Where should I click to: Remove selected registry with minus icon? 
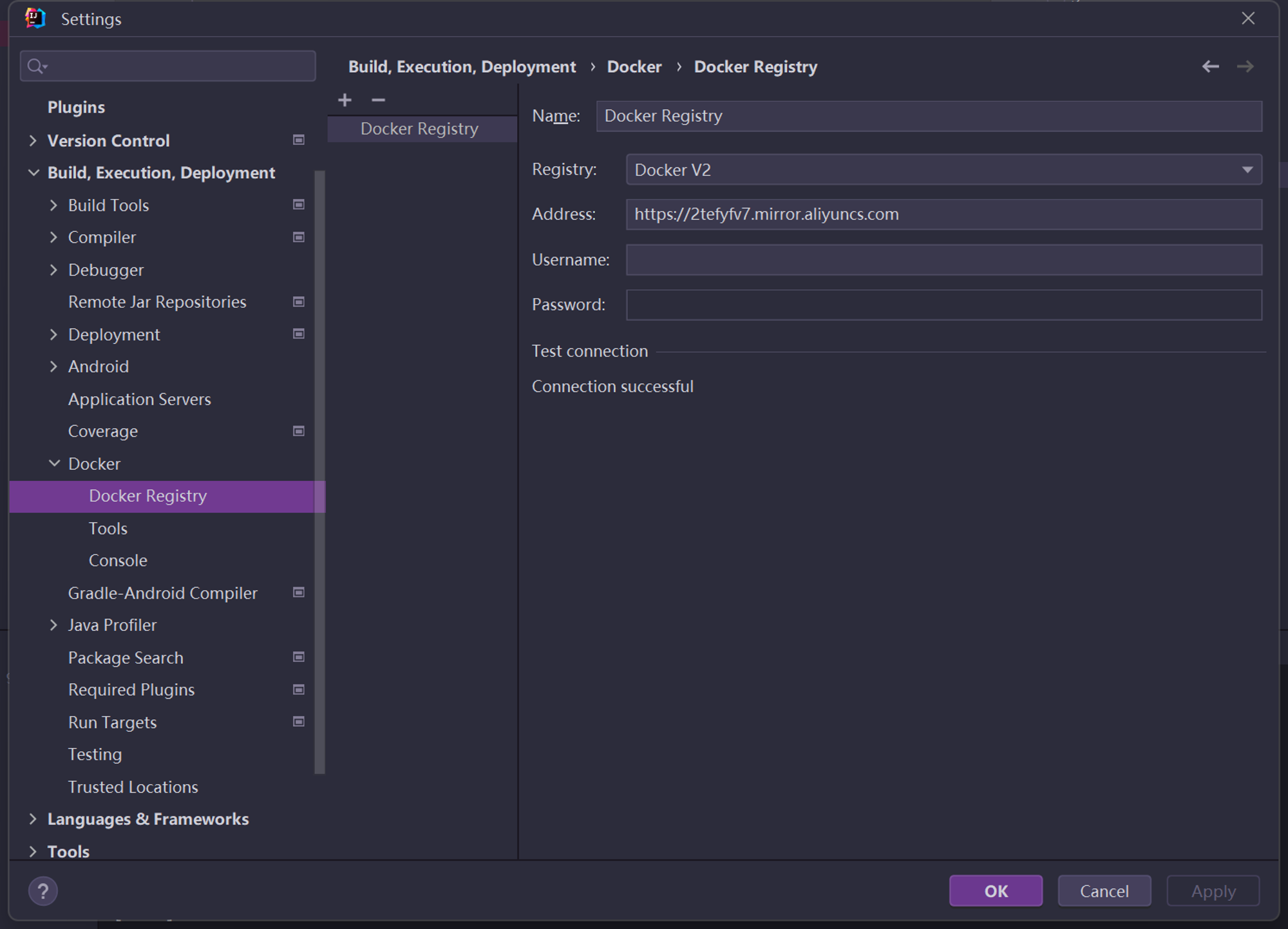pyautogui.click(x=378, y=100)
